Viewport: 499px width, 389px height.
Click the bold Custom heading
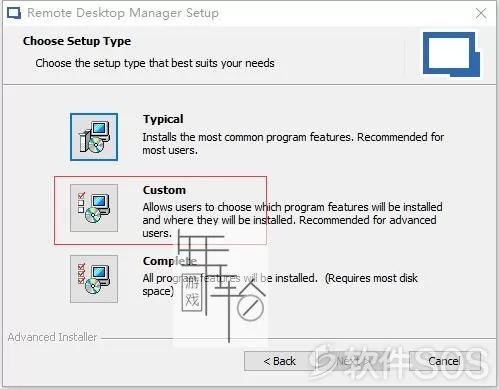coord(164,190)
